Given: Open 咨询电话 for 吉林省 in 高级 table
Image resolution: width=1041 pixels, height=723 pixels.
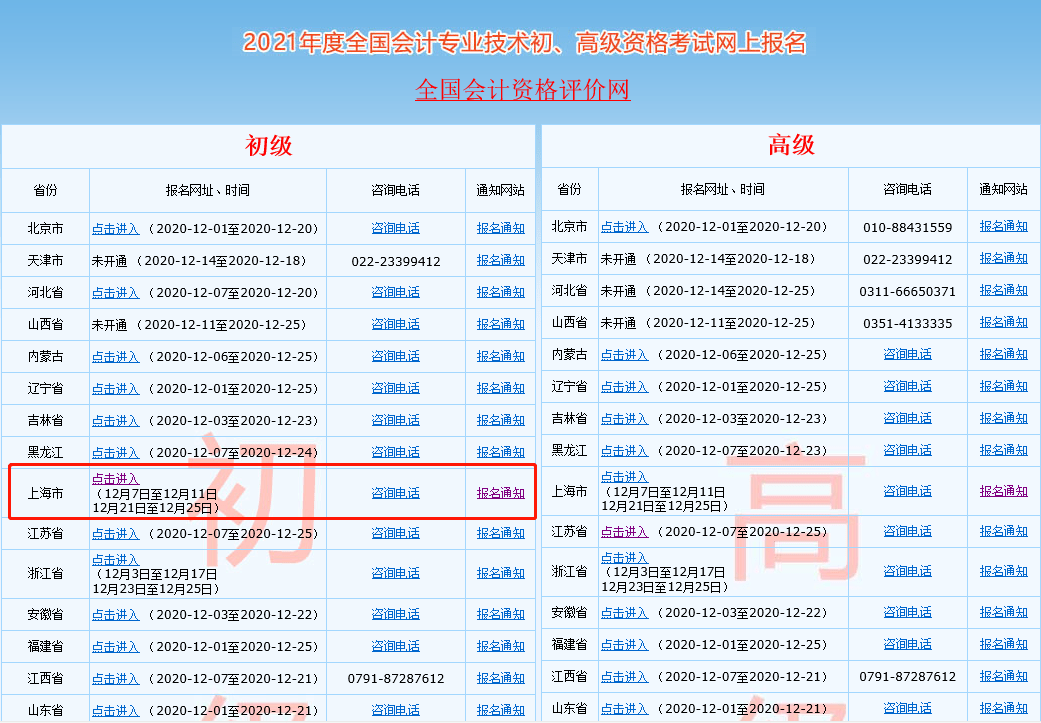Looking at the screenshot, I should click(908, 418).
